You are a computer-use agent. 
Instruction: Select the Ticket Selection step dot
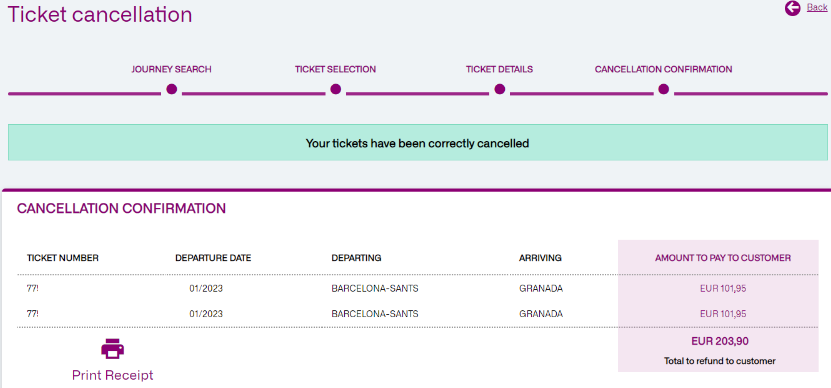335,89
